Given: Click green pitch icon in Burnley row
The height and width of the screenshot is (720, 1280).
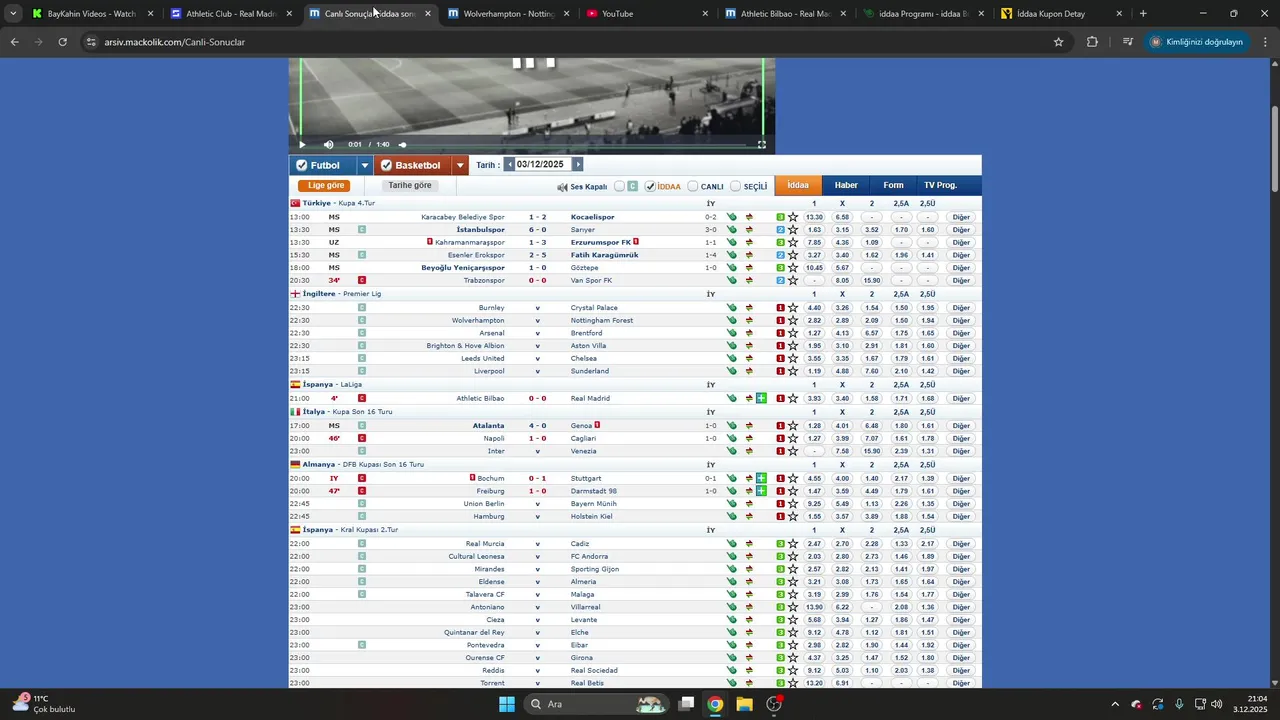Looking at the screenshot, I should pyautogui.click(x=732, y=308).
